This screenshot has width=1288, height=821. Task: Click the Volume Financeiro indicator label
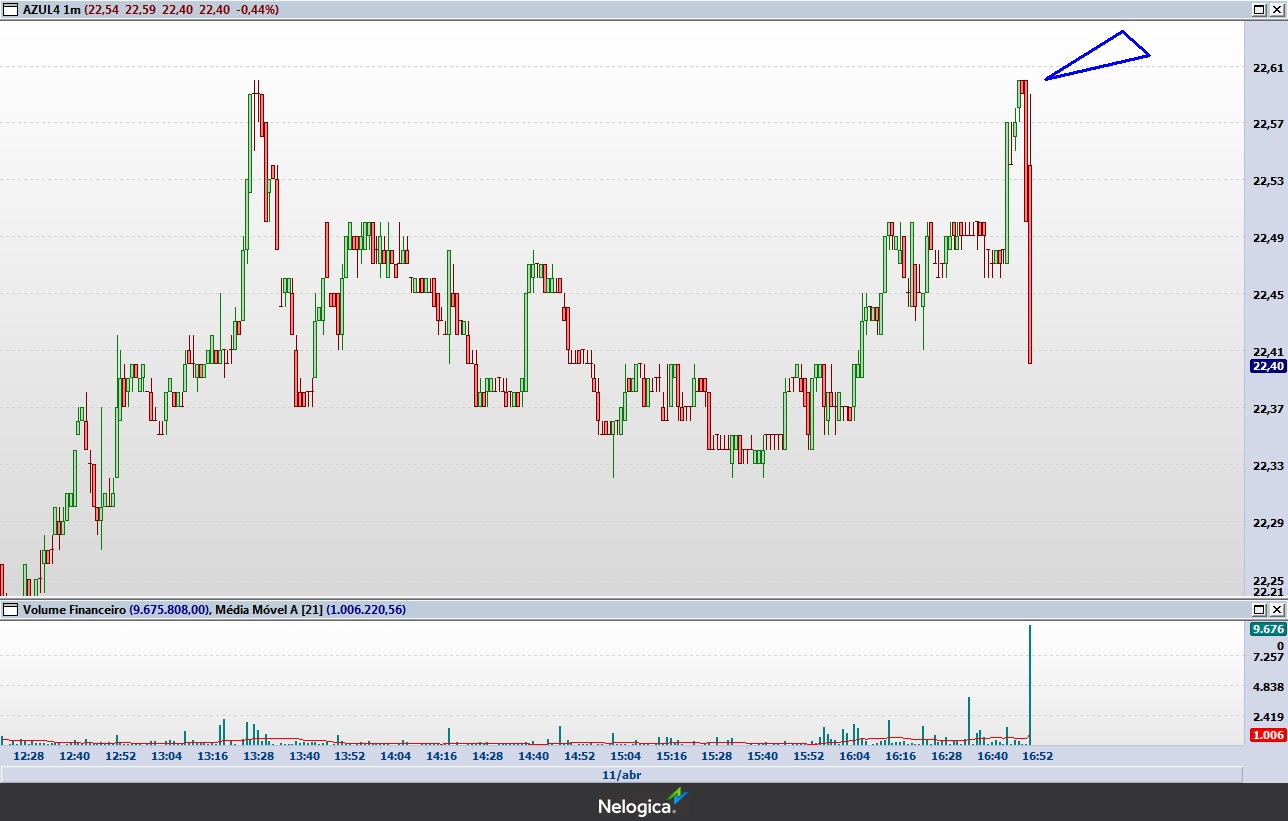[x=75, y=609]
